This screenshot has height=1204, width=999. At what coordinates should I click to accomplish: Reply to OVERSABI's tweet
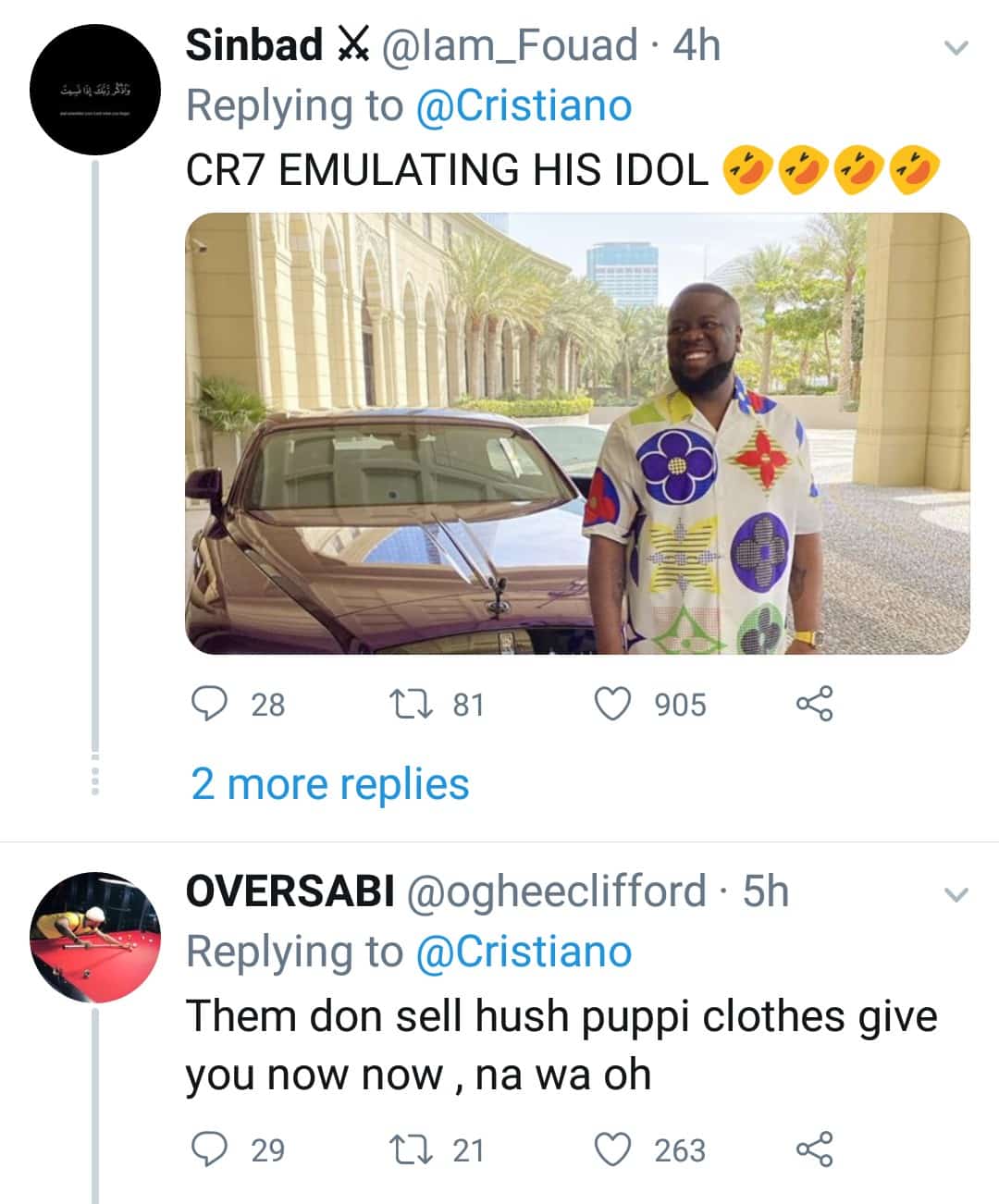pos(210,1149)
